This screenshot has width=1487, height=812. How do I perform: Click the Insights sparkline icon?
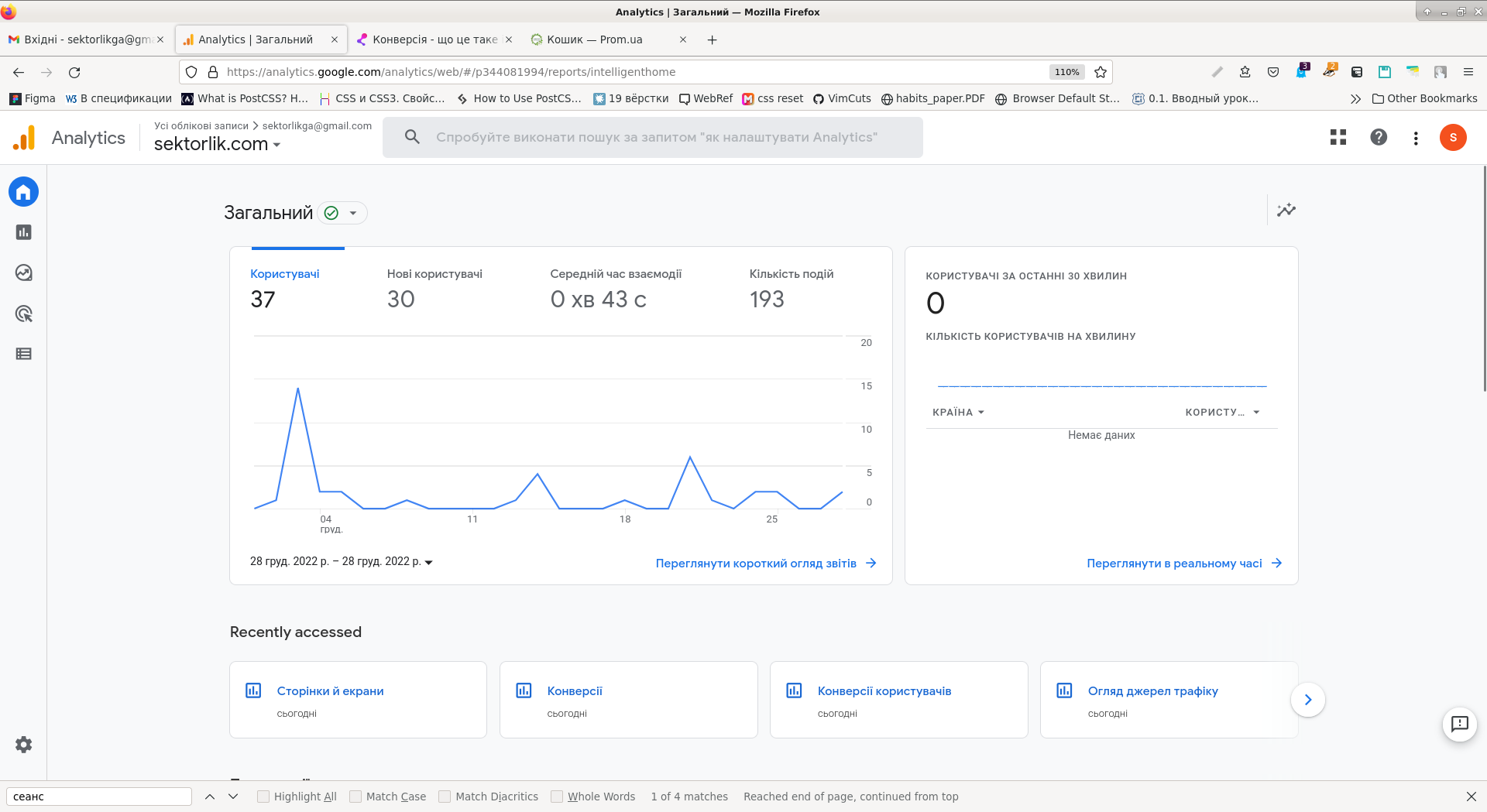point(1286,210)
